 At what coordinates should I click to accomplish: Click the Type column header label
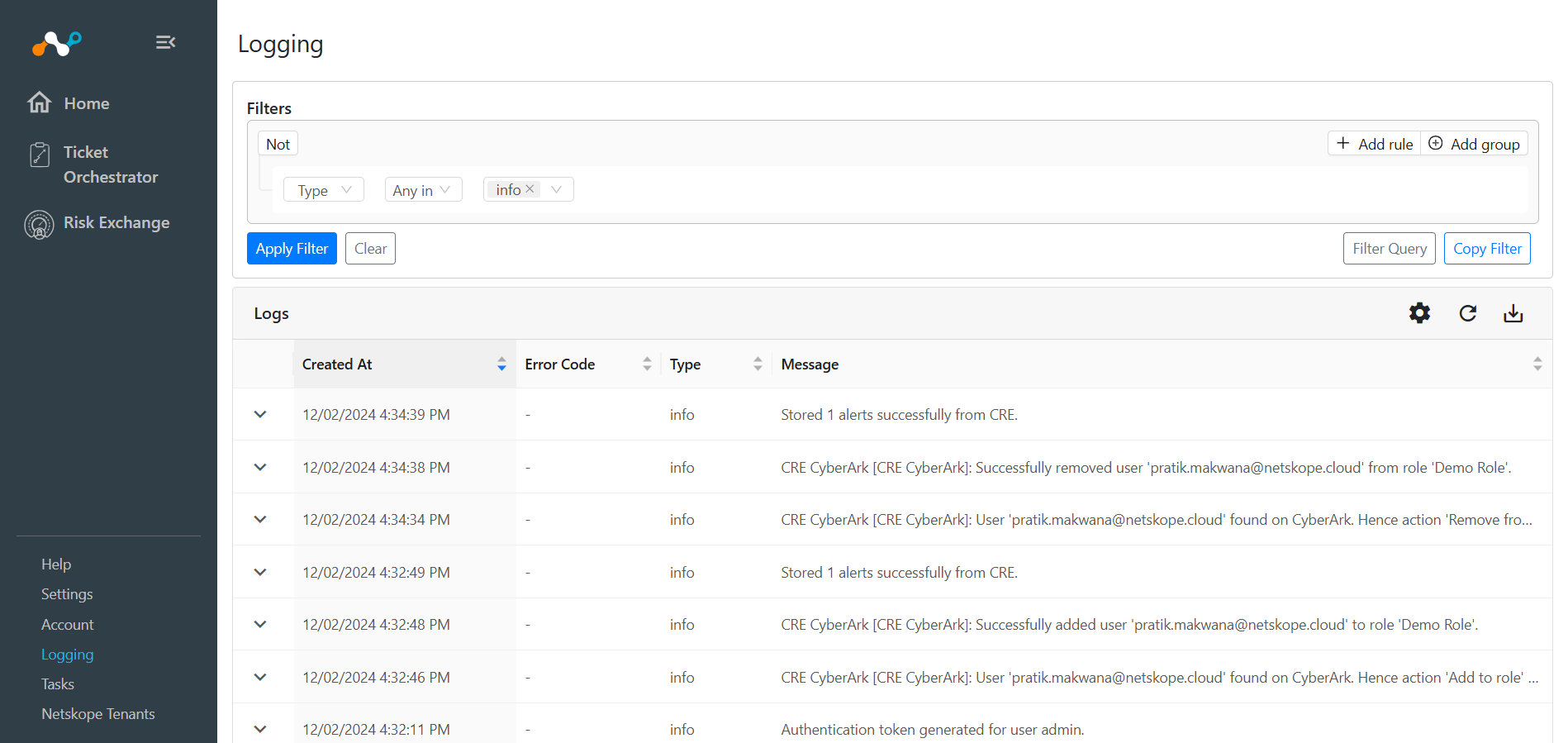click(685, 364)
